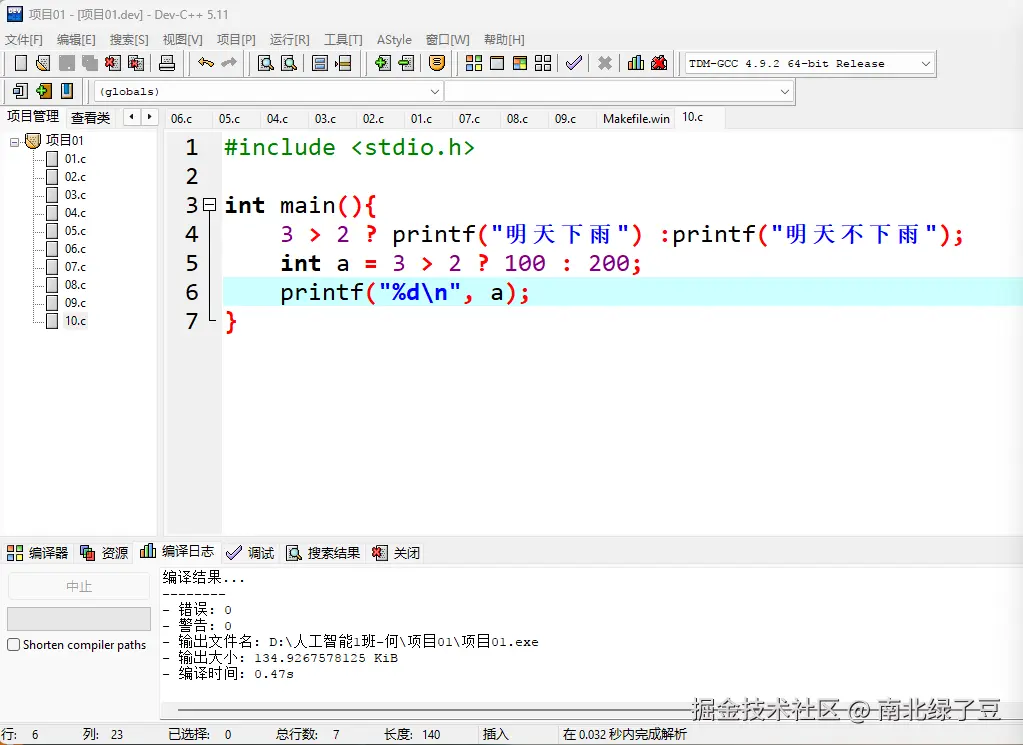Create a new source file from toolbar
This screenshot has width=1023, height=745.
tap(21, 63)
